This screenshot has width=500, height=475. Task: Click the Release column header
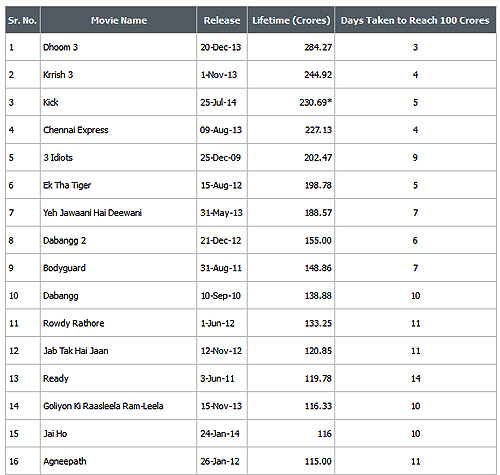pos(222,20)
